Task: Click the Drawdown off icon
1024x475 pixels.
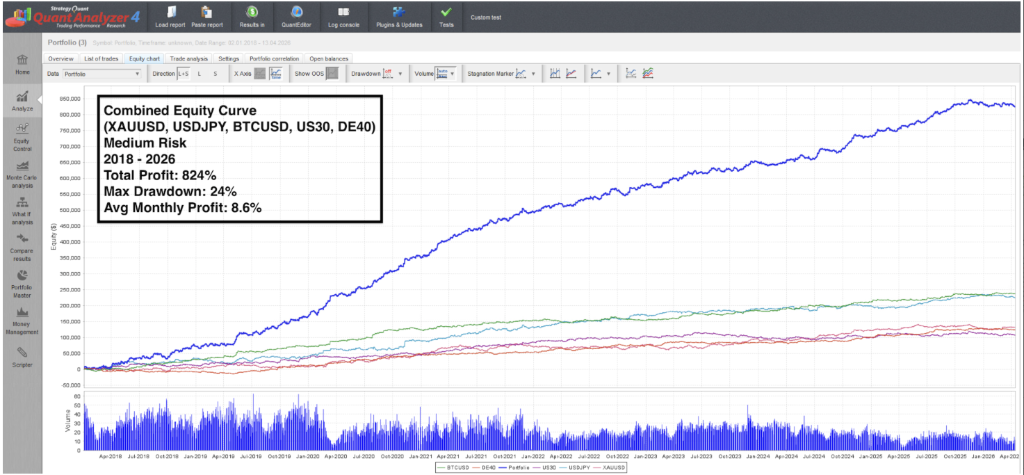Action: pyautogui.click(x=387, y=74)
